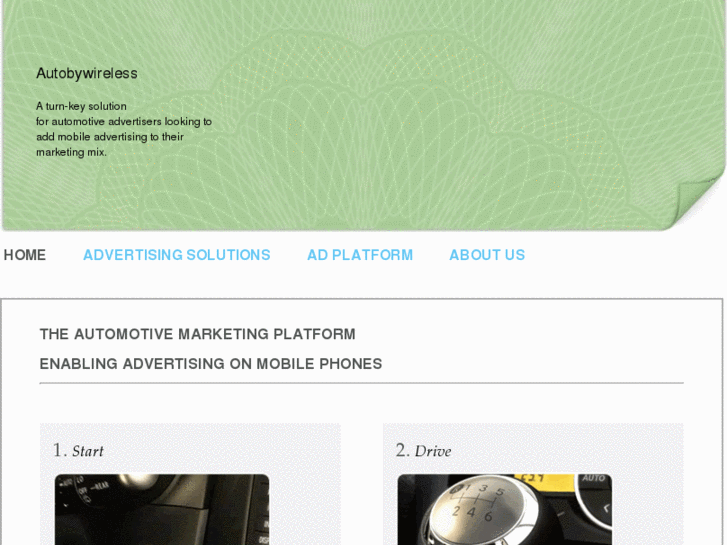Click 'add mobile advertising to their' text line
This screenshot has width=727, height=545.
(x=110, y=137)
